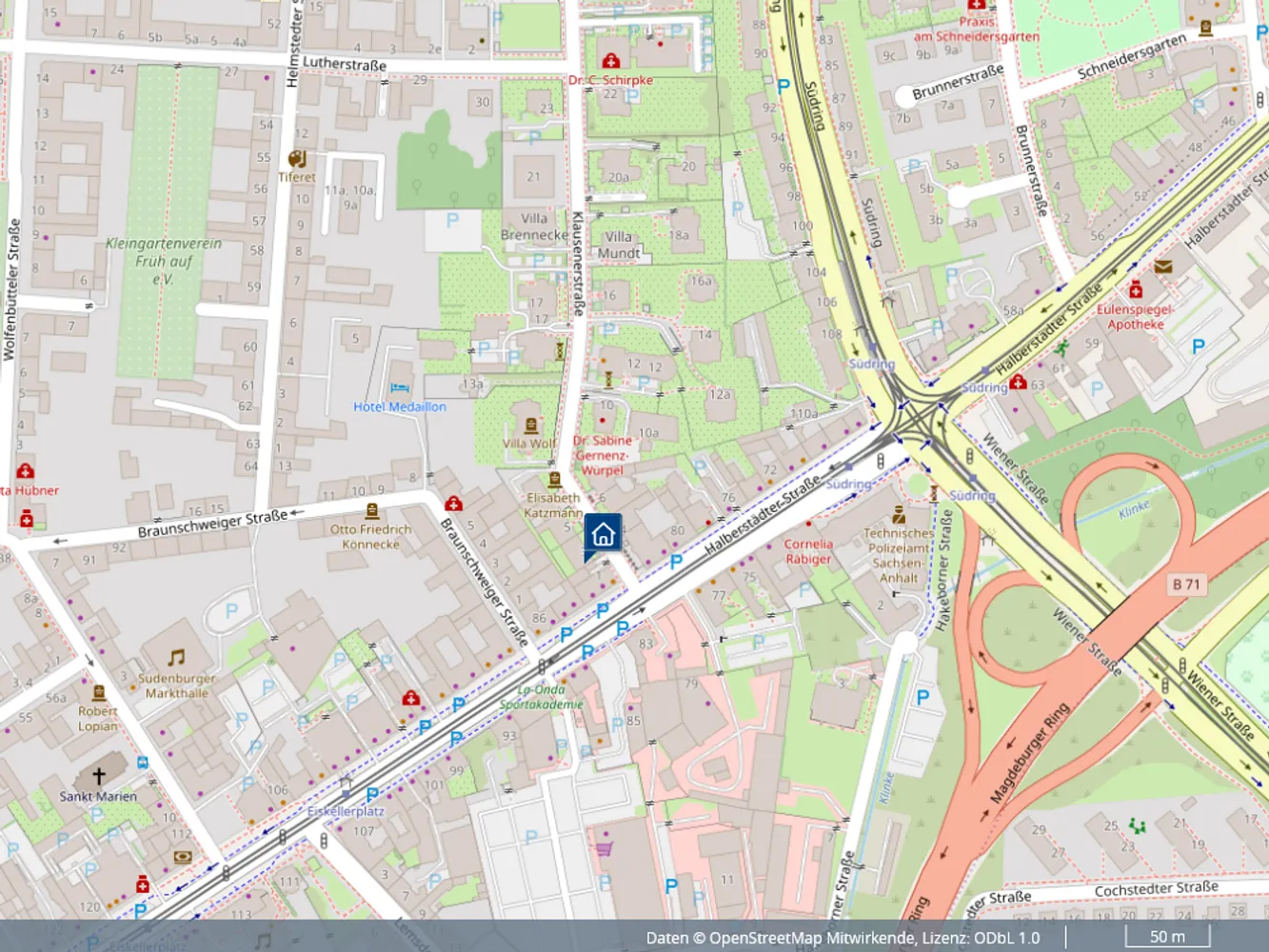Screen dimensions: 1269x952
Task: Select the Tiferet map icon
Action: [x=296, y=159]
